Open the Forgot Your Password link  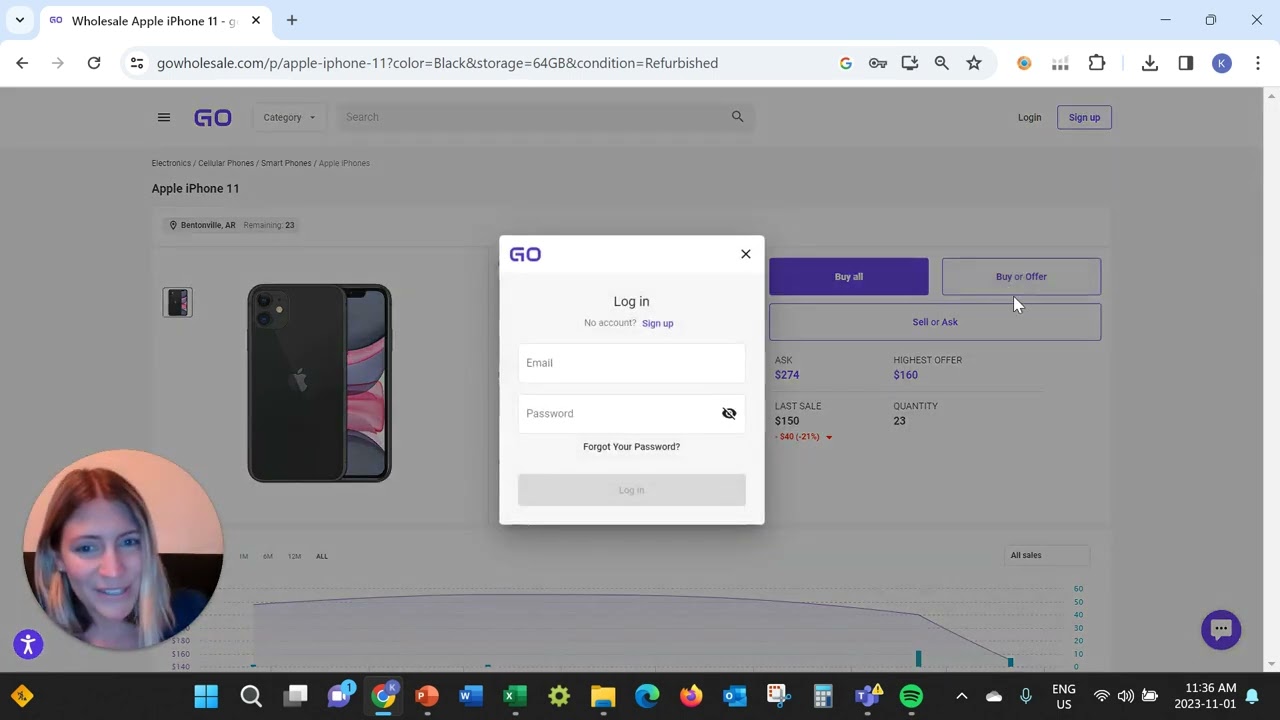coord(631,447)
